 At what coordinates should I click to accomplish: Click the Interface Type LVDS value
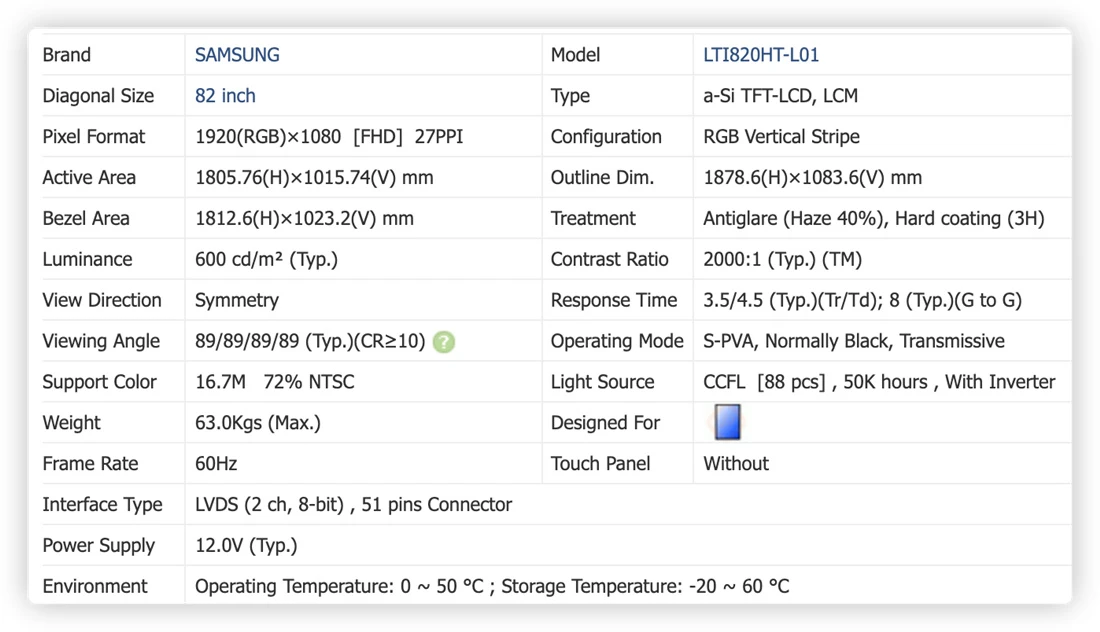pos(354,505)
